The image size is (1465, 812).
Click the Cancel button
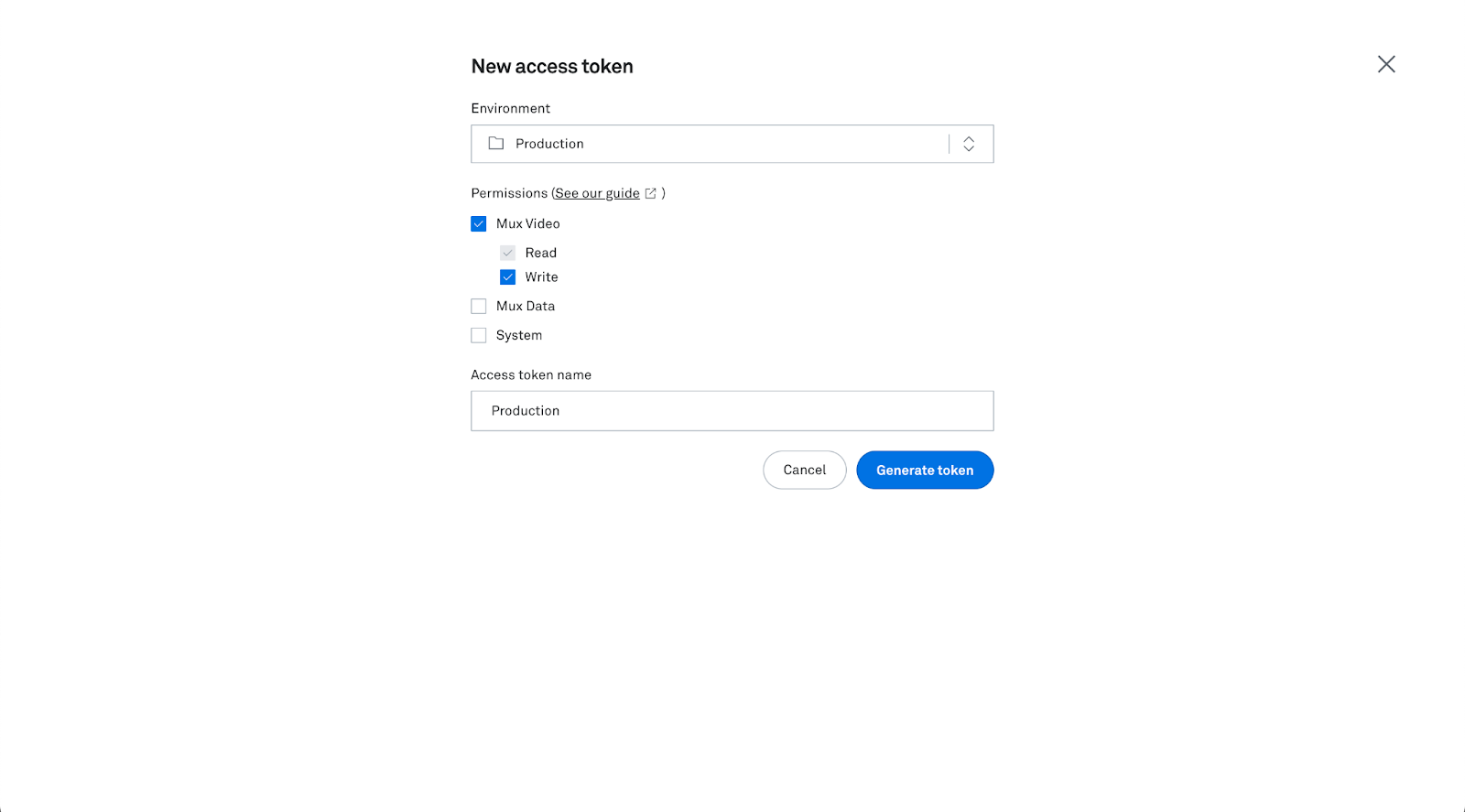804,470
